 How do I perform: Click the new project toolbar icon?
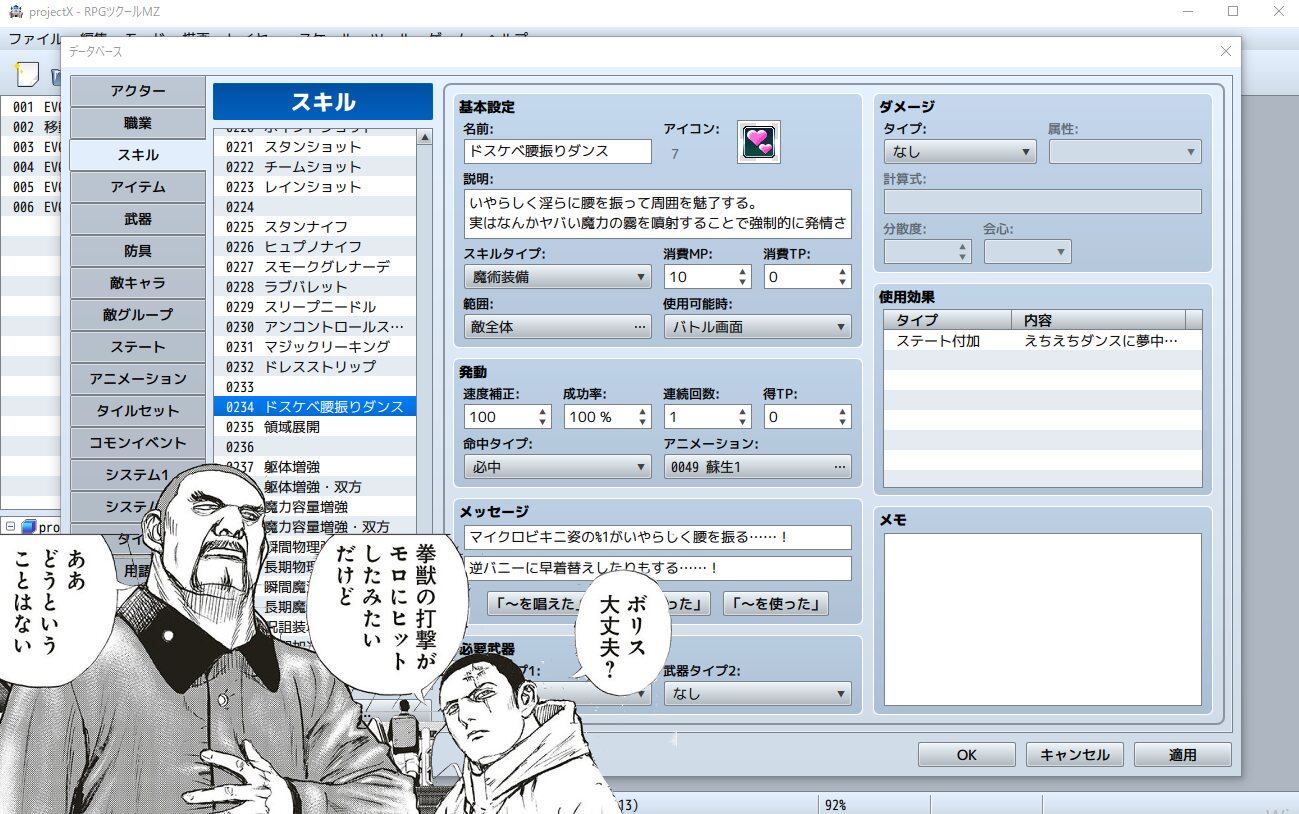point(27,74)
